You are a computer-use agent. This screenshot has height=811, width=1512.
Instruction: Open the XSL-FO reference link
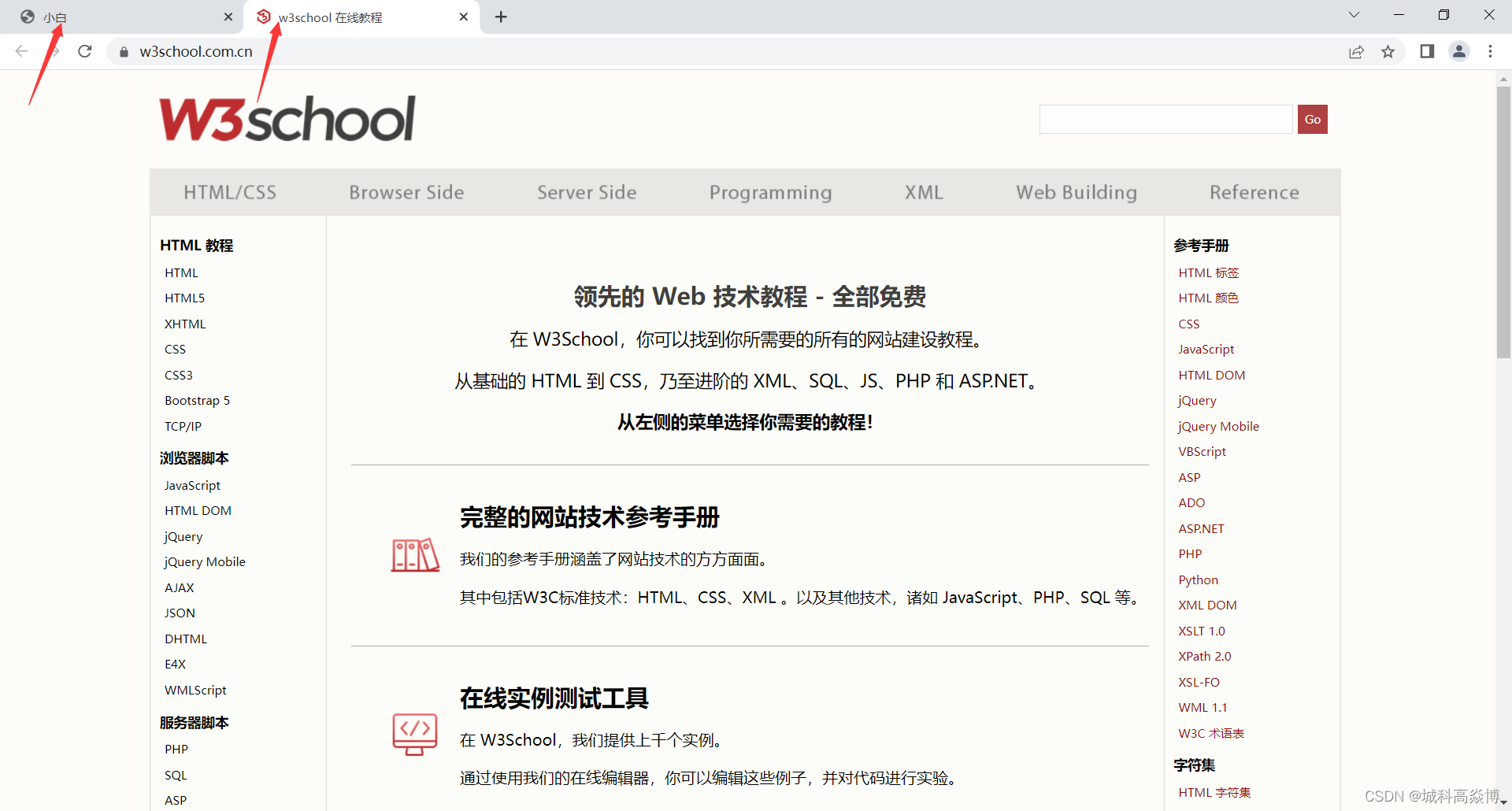click(x=1199, y=682)
